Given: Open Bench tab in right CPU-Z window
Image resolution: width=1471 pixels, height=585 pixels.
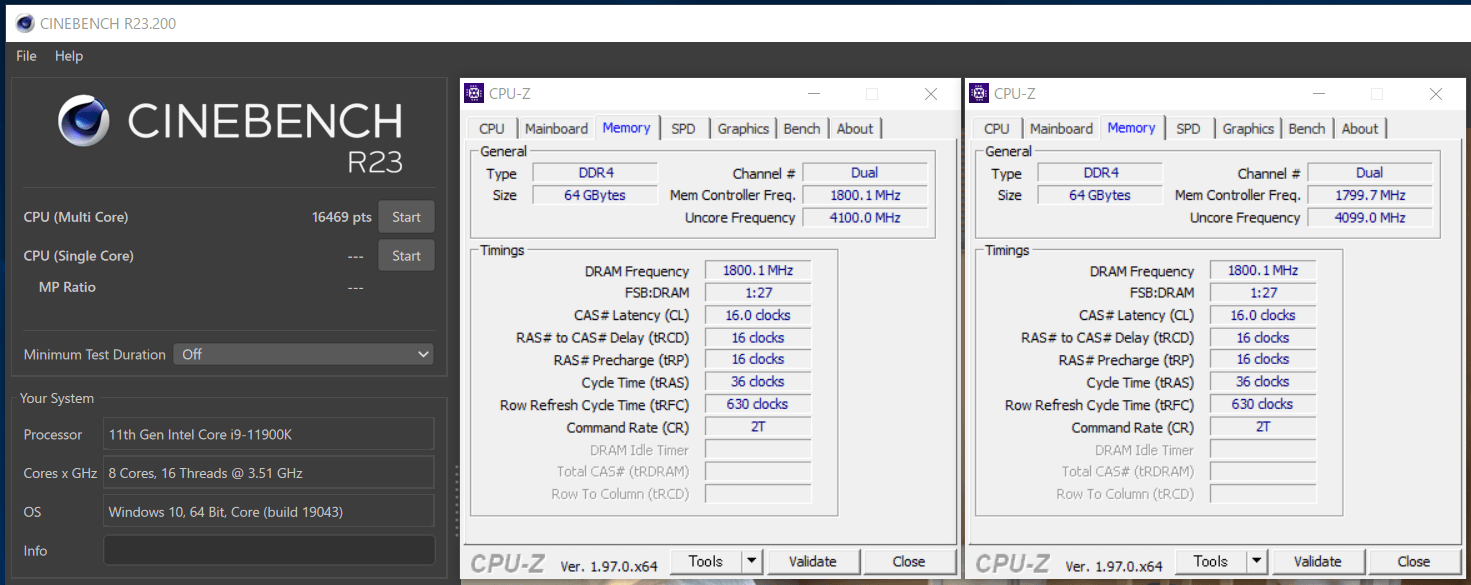Looking at the screenshot, I should point(1307,129).
